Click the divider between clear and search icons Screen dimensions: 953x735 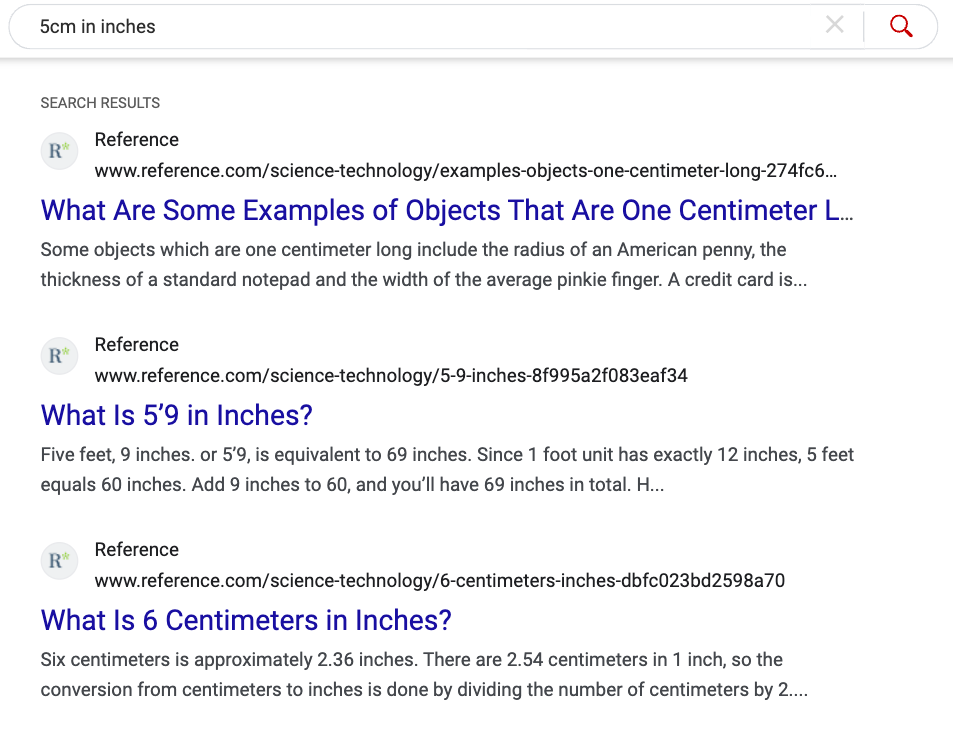864,27
